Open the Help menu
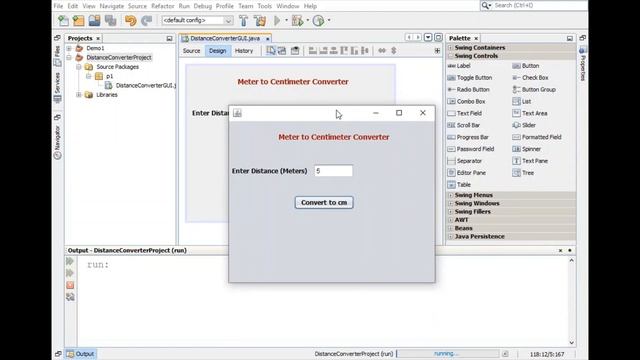 point(310,6)
